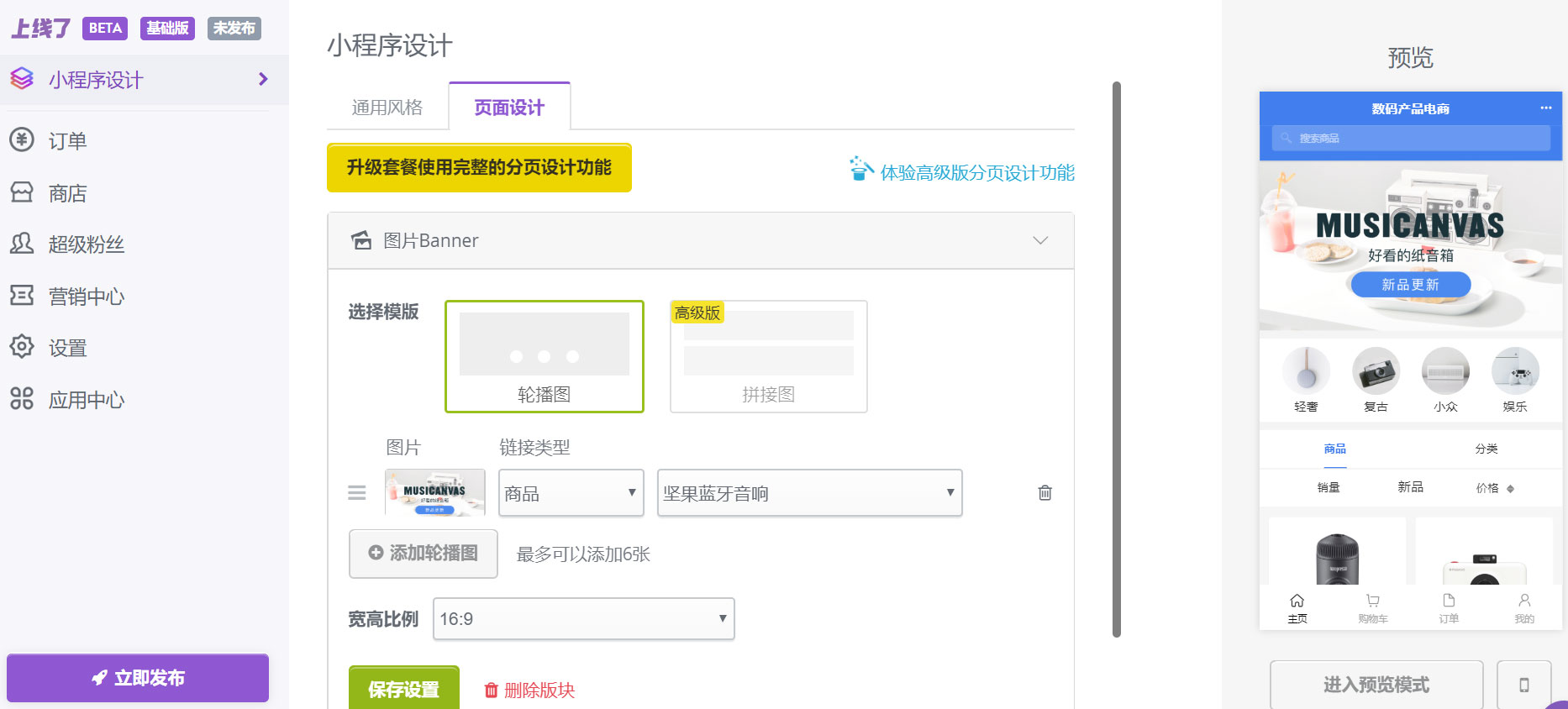Sort preview products by 新品
The image size is (1568, 709).
[x=1411, y=487]
